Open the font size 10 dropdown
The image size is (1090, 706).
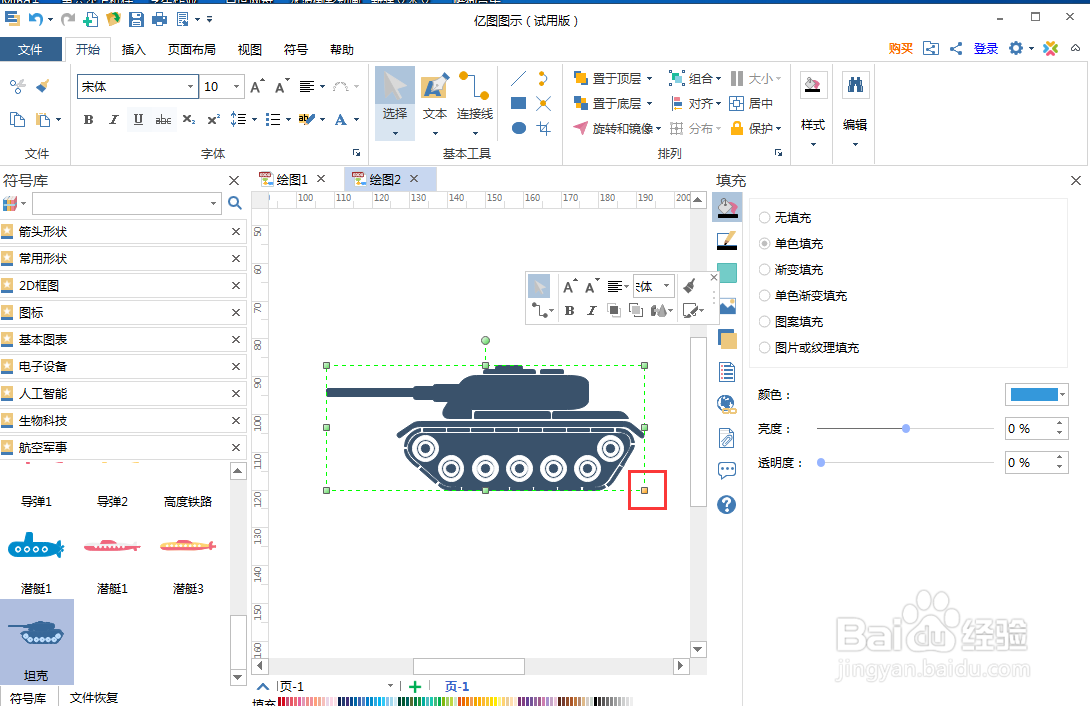point(236,87)
